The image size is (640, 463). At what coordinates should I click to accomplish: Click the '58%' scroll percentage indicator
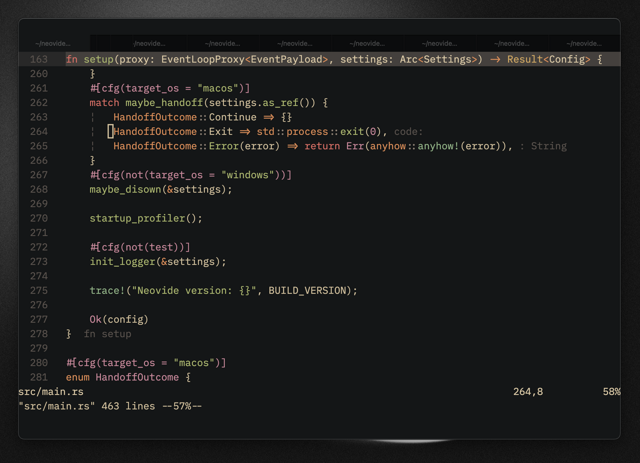[611, 392]
